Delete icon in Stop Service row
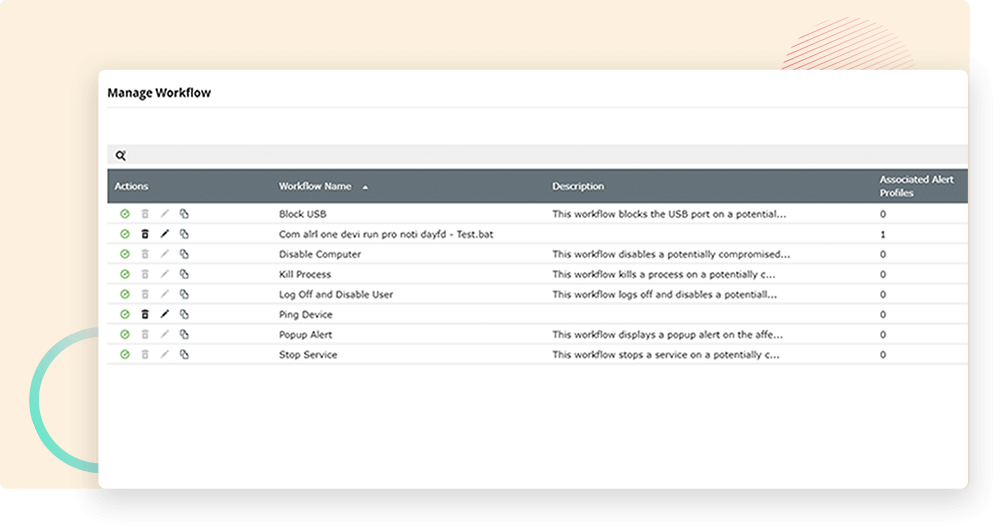 [x=145, y=355]
